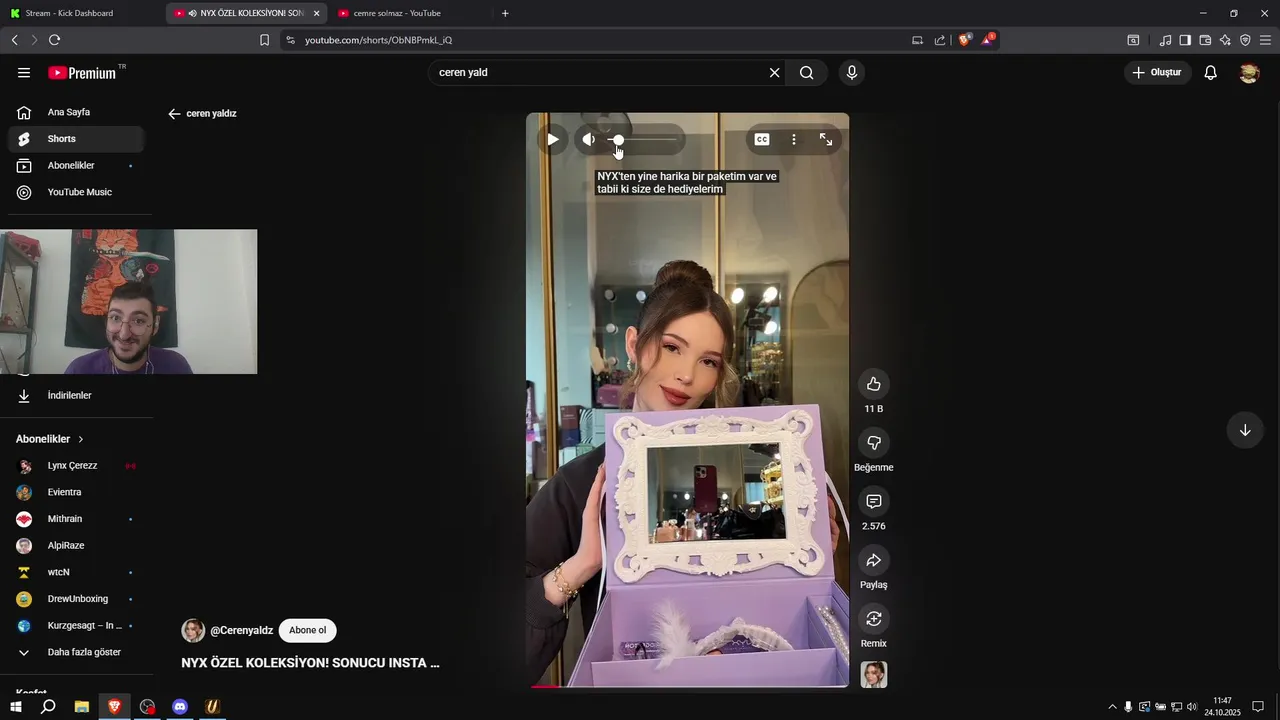Open the YouTube hamburger guide menu

pyautogui.click(x=24, y=73)
